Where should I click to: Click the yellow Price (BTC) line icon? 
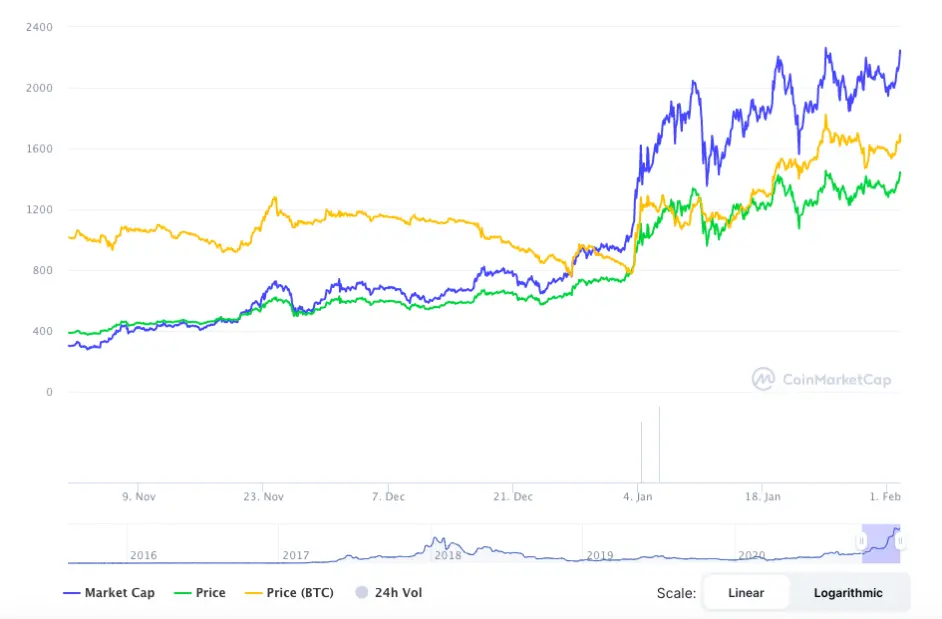(x=254, y=593)
